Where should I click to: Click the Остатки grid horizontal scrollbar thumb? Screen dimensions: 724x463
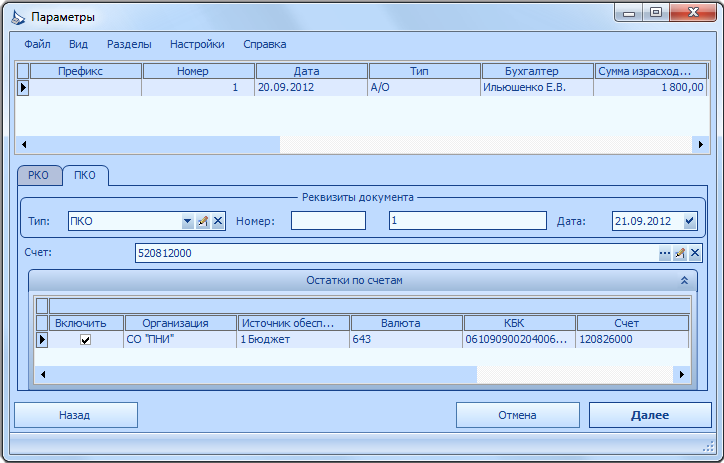coord(263,374)
